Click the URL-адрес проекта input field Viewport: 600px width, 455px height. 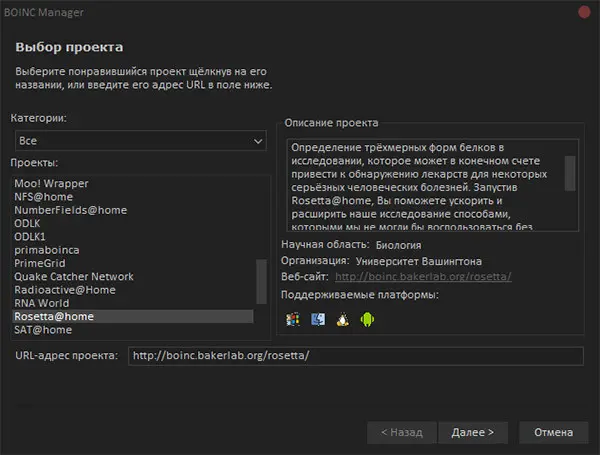pos(355,356)
